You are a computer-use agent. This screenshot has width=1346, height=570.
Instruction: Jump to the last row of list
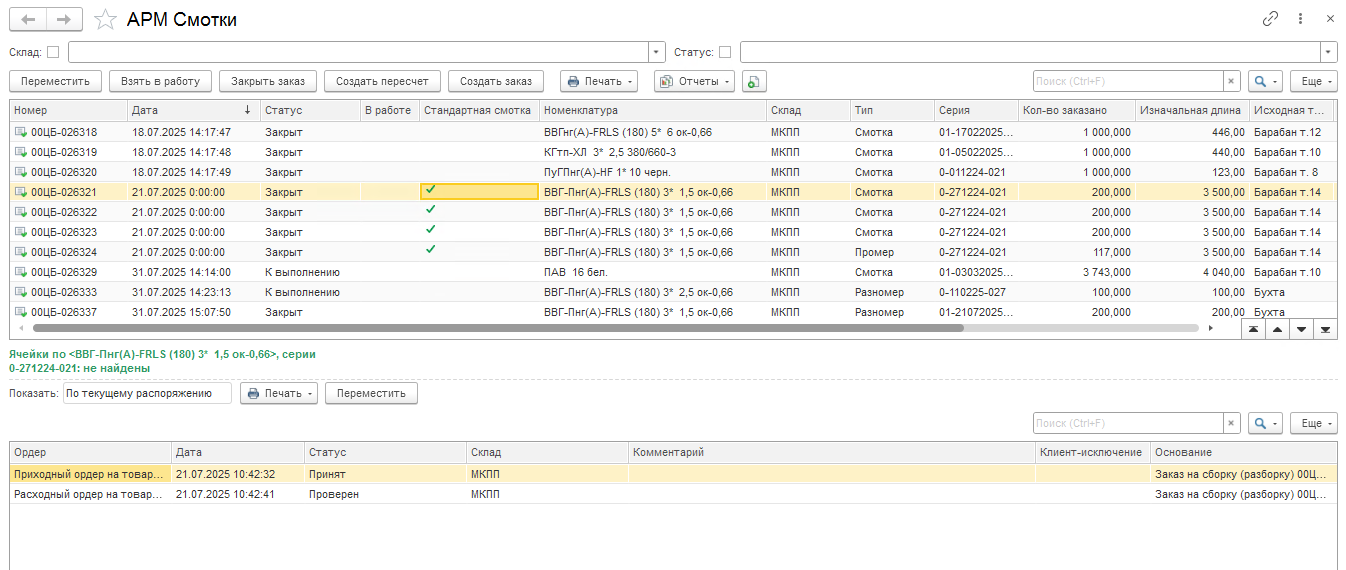1325,328
